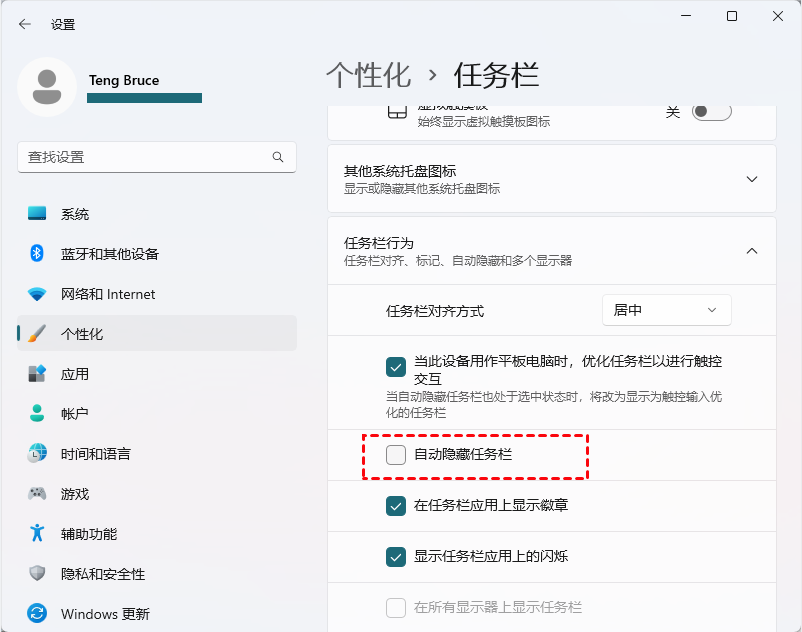Click the search magnifier icon
Screen dimensions: 802x632
click(278, 157)
